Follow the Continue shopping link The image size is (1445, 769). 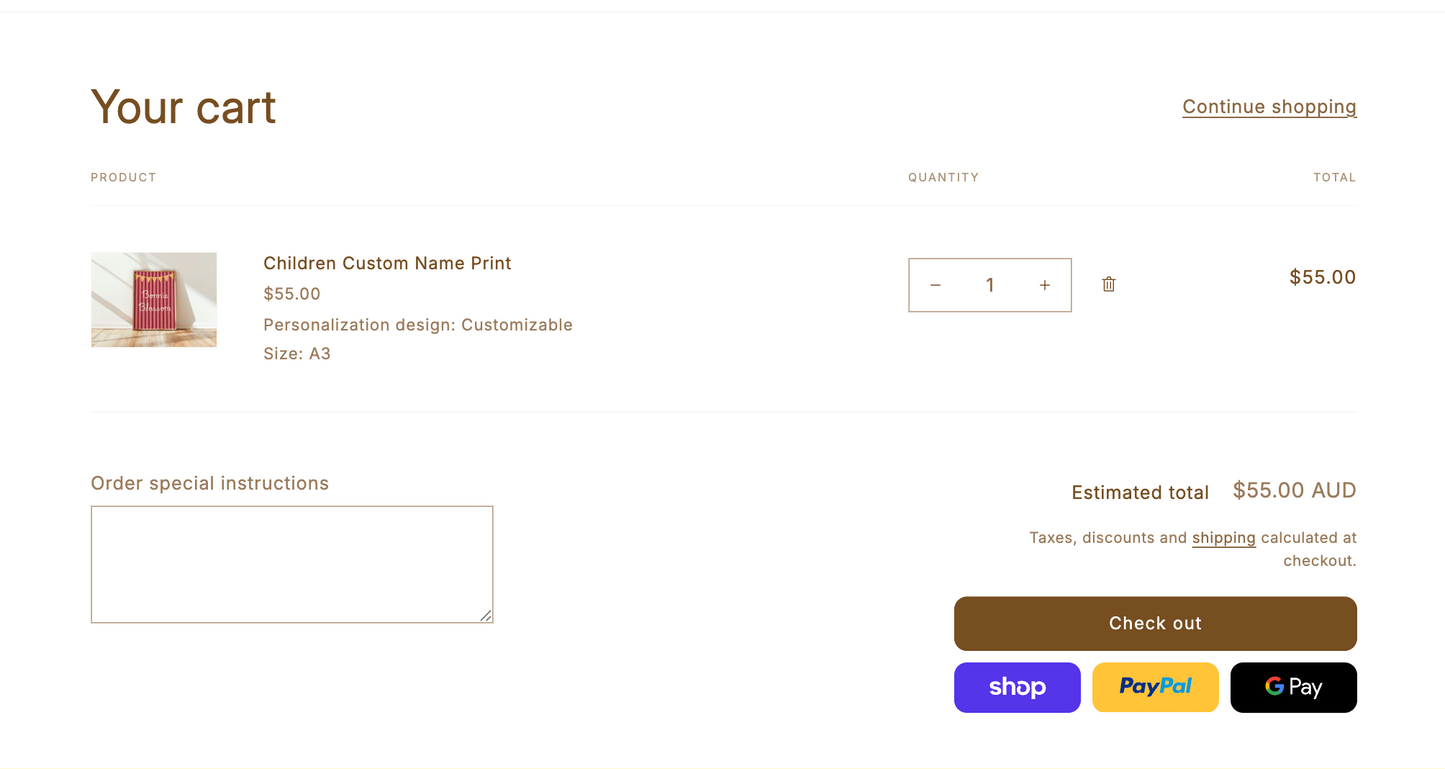(x=1269, y=107)
